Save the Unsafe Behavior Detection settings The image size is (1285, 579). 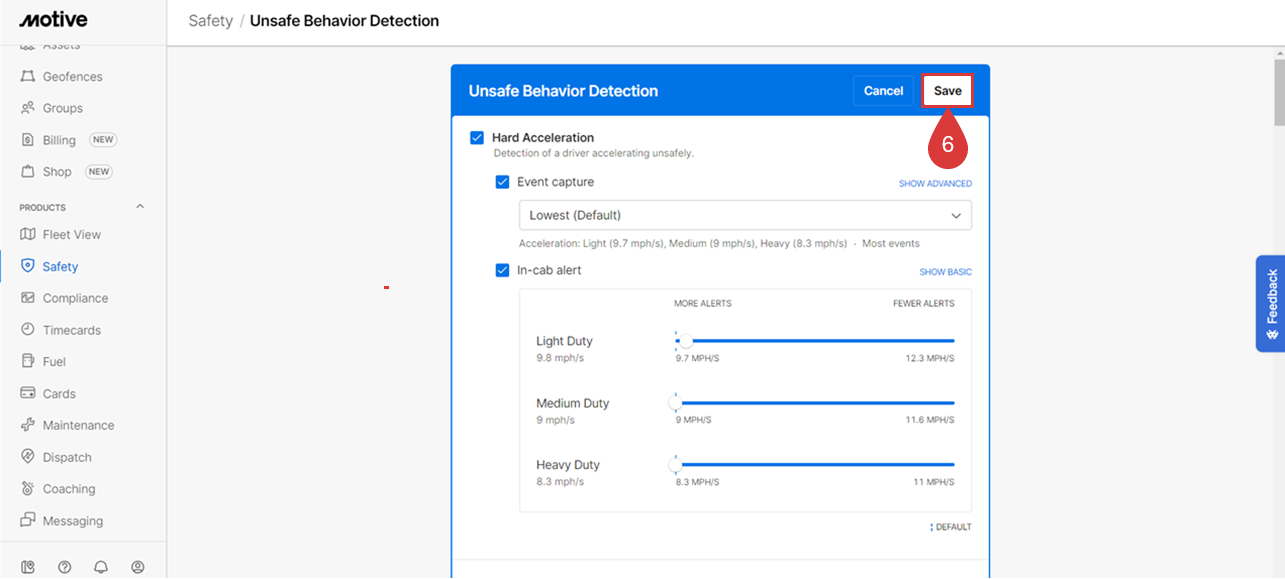click(x=947, y=91)
